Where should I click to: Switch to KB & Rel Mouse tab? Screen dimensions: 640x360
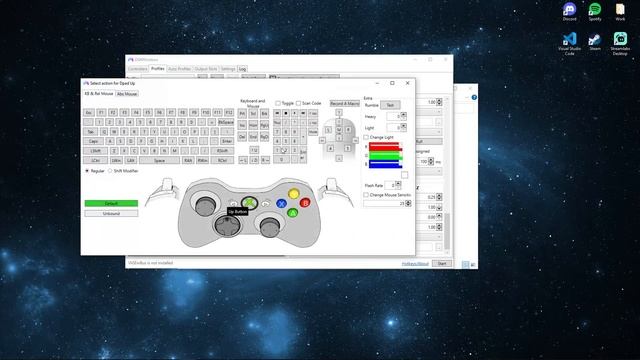(x=99, y=93)
